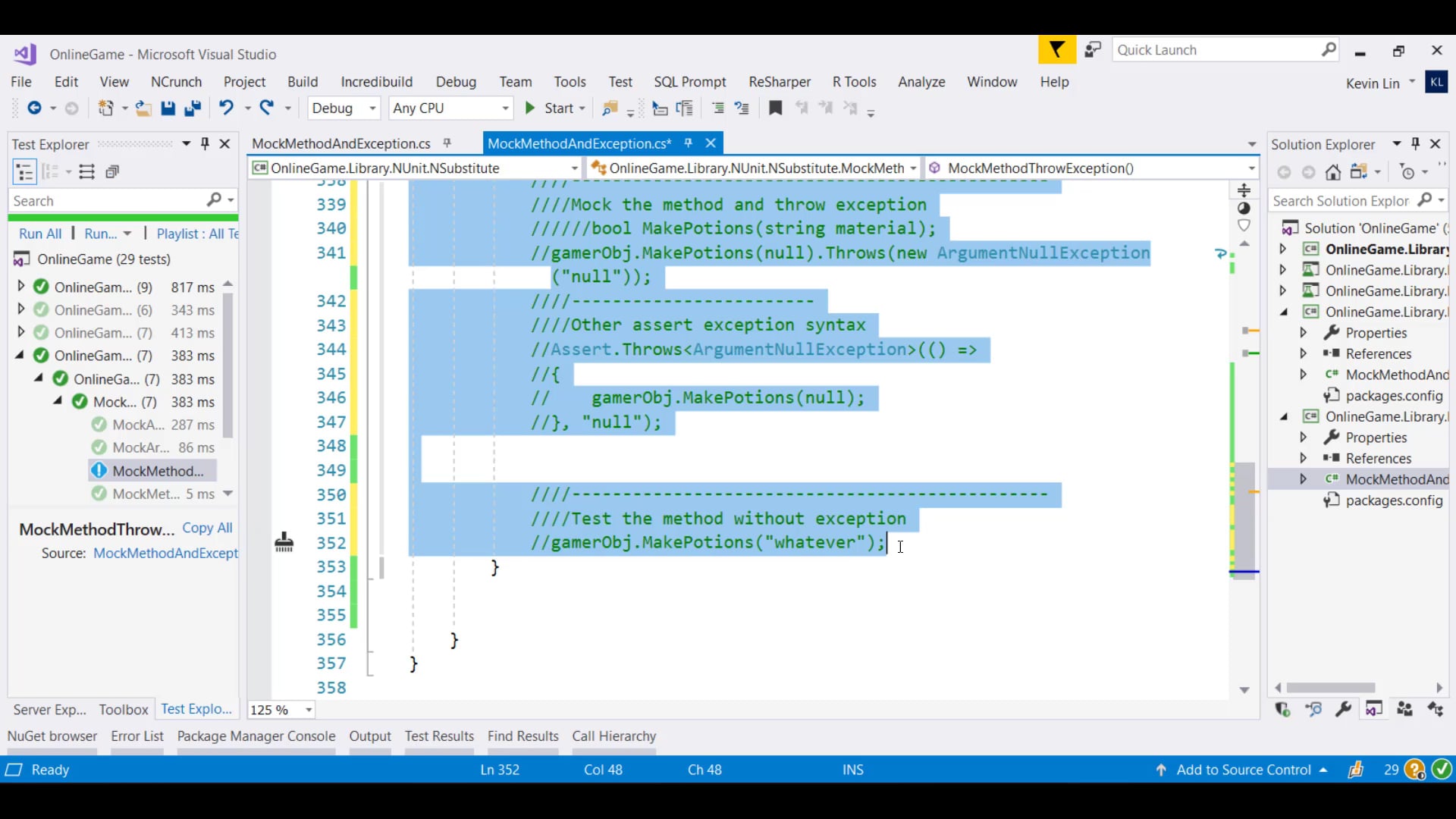Click the ReSharper broom icon in gutter
Image resolution: width=1456 pixels, height=819 pixels.
pyautogui.click(x=284, y=542)
